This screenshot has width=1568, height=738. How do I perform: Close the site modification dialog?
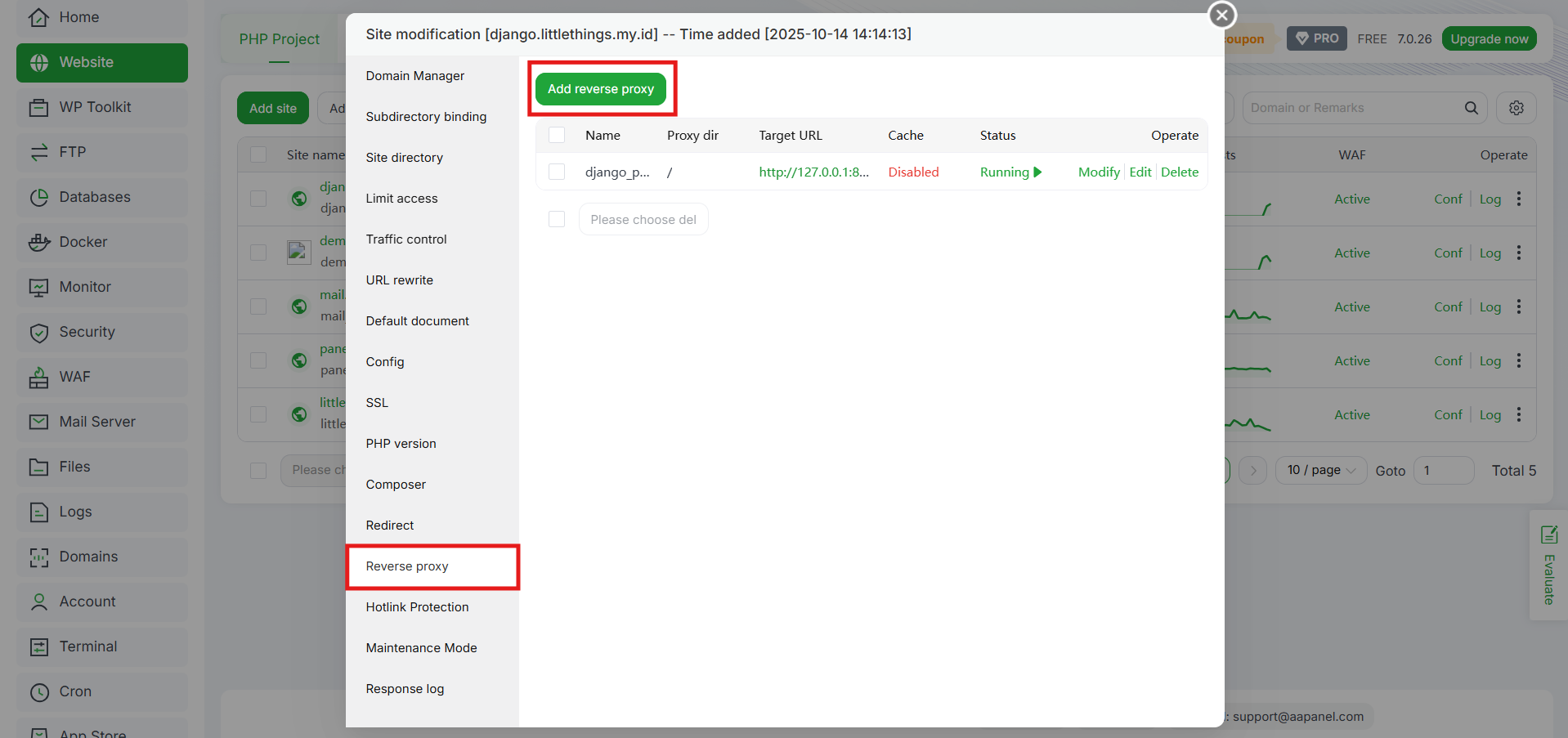coord(1222,15)
